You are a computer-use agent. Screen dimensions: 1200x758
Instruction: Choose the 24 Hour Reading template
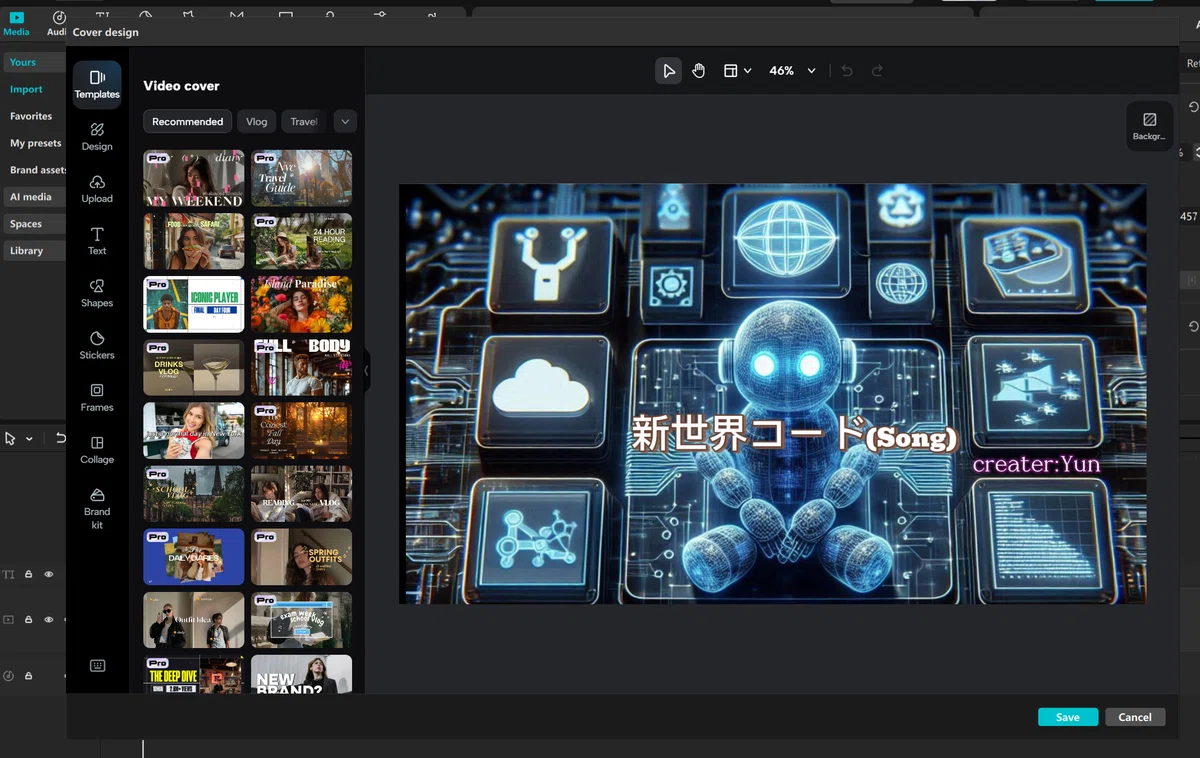[x=301, y=241]
